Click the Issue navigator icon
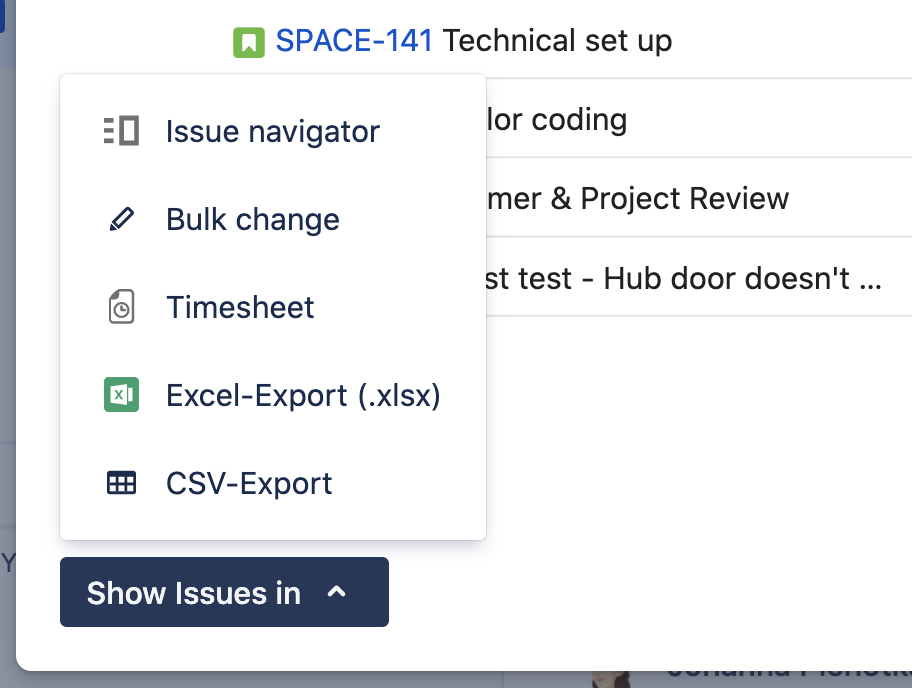Image resolution: width=912 pixels, height=688 pixels. coord(121,131)
